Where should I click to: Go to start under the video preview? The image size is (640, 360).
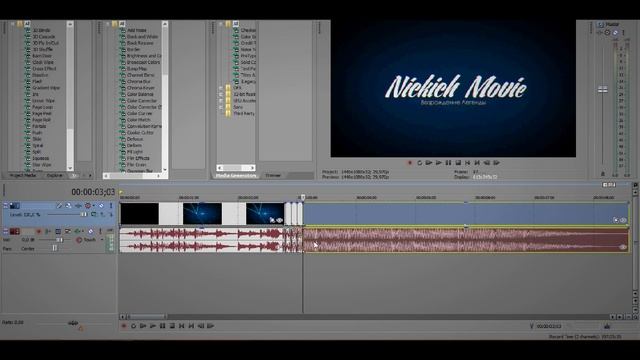[x=467, y=162]
